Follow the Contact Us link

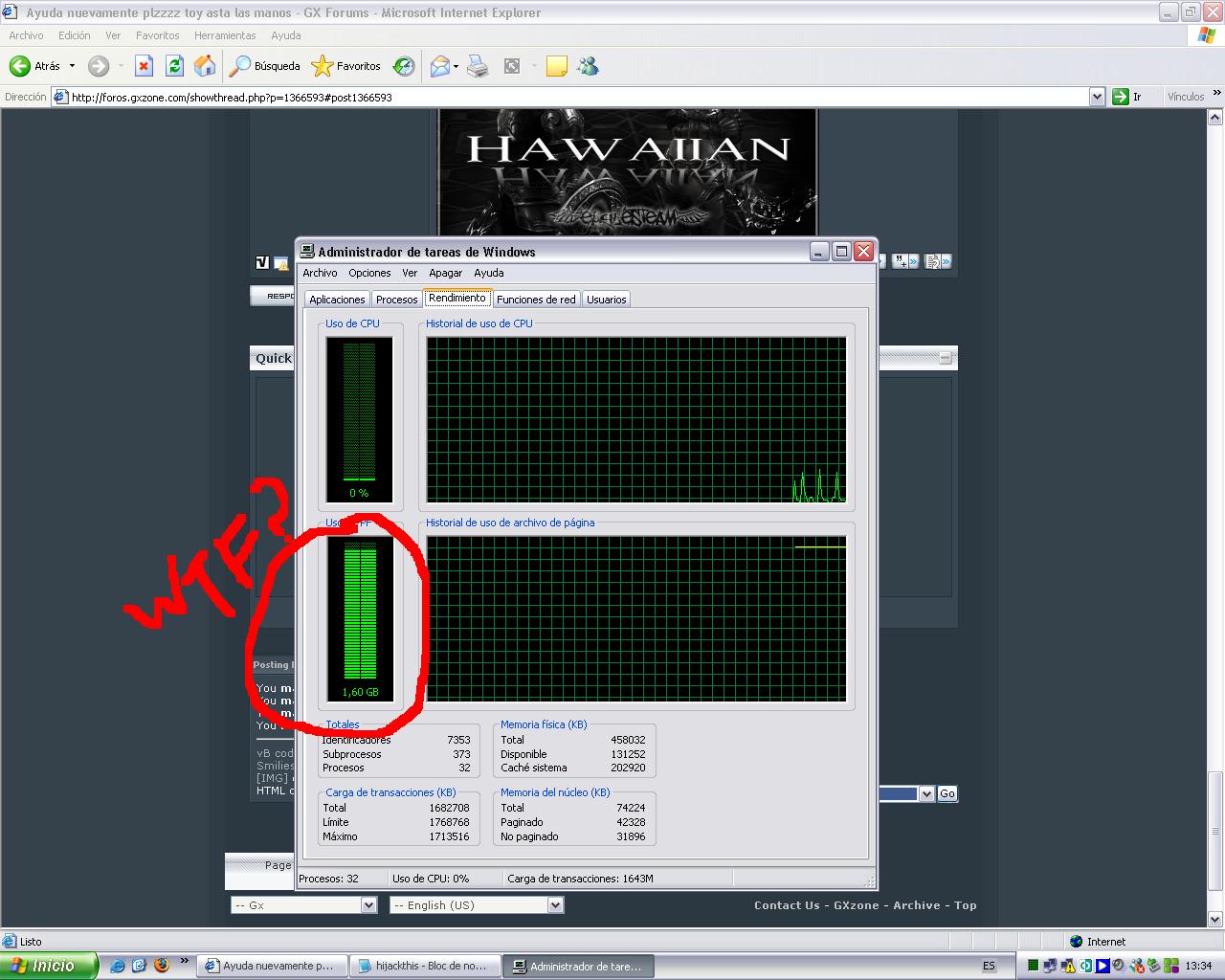click(x=787, y=905)
